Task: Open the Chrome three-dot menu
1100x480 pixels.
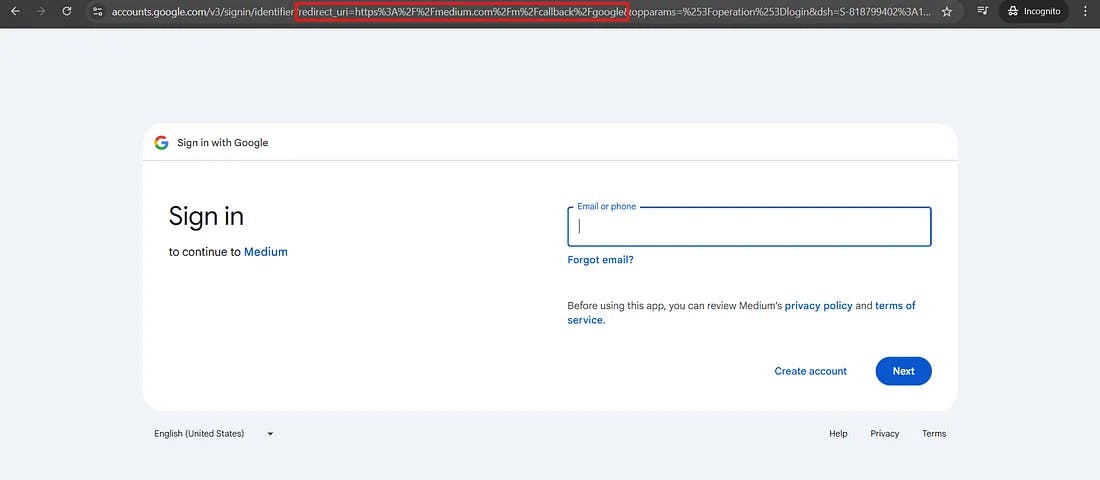Action: pyautogui.click(x=1085, y=11)
